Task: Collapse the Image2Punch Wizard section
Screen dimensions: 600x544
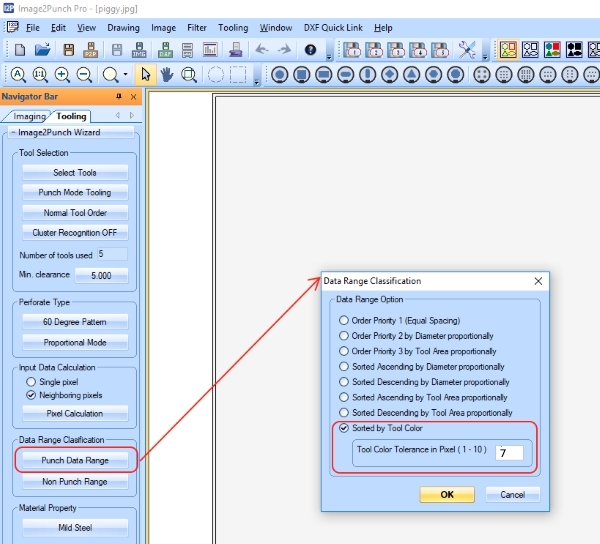Action: pos(13,132)
